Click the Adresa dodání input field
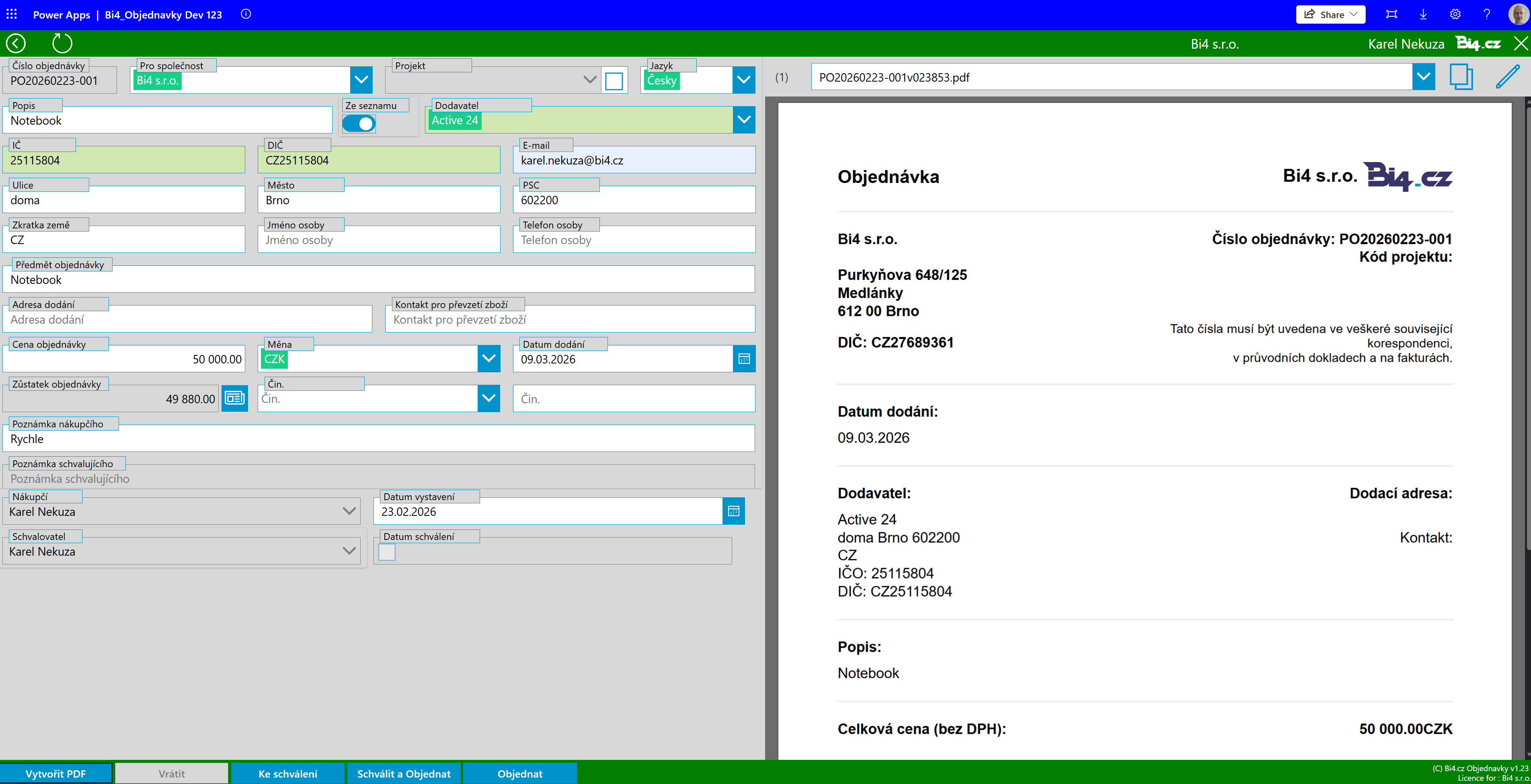This screenshot has width=1531, height=784. tap(187, 320)
